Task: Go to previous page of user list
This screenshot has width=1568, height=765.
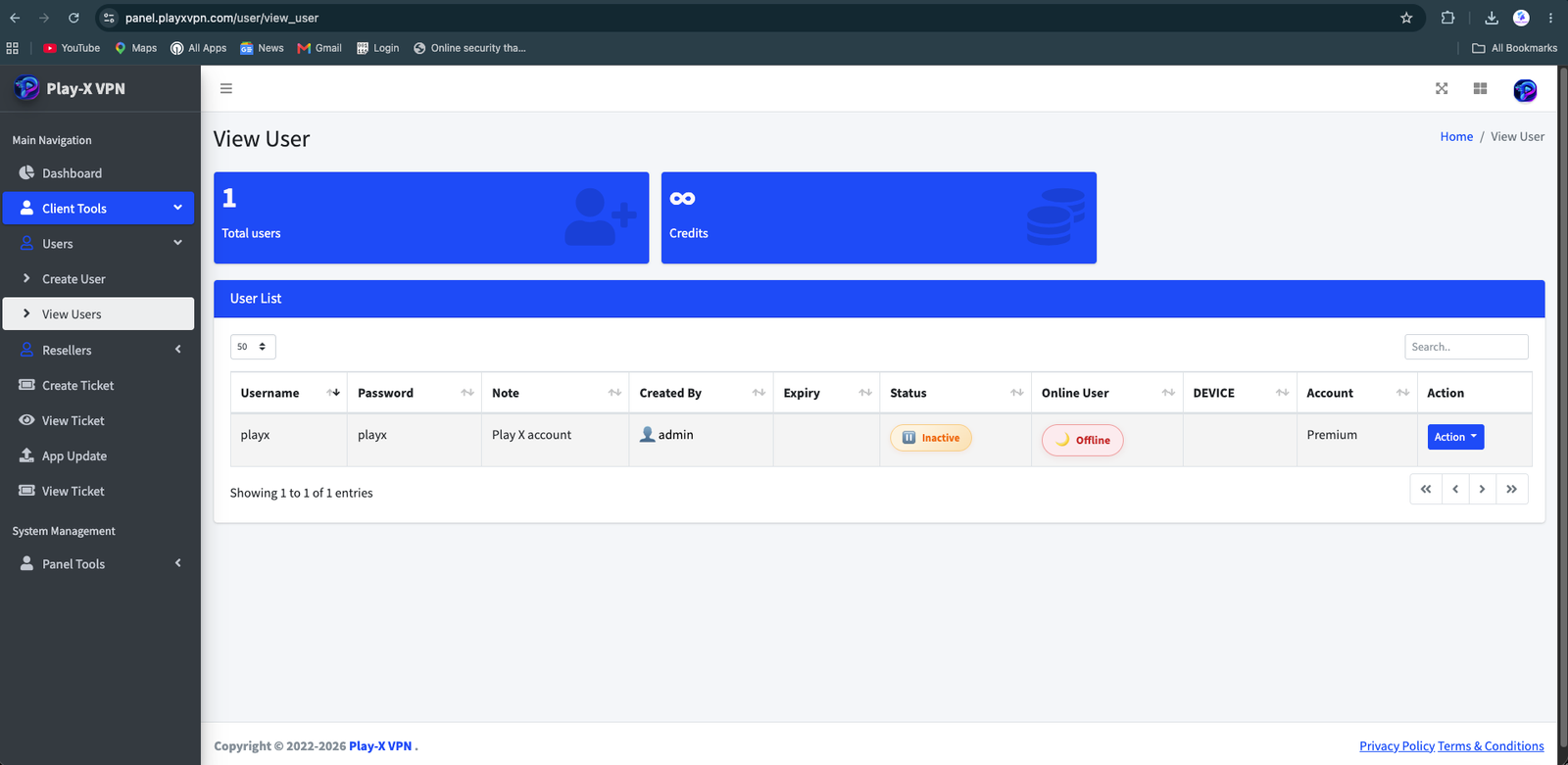Action: click(x=1455, y=489)
